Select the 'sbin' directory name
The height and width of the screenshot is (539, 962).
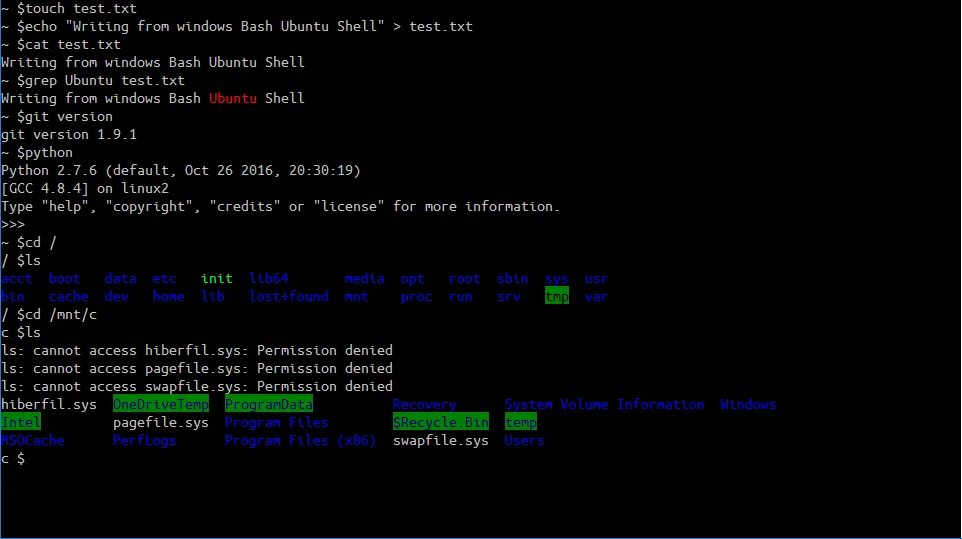[x=512, y=278]
